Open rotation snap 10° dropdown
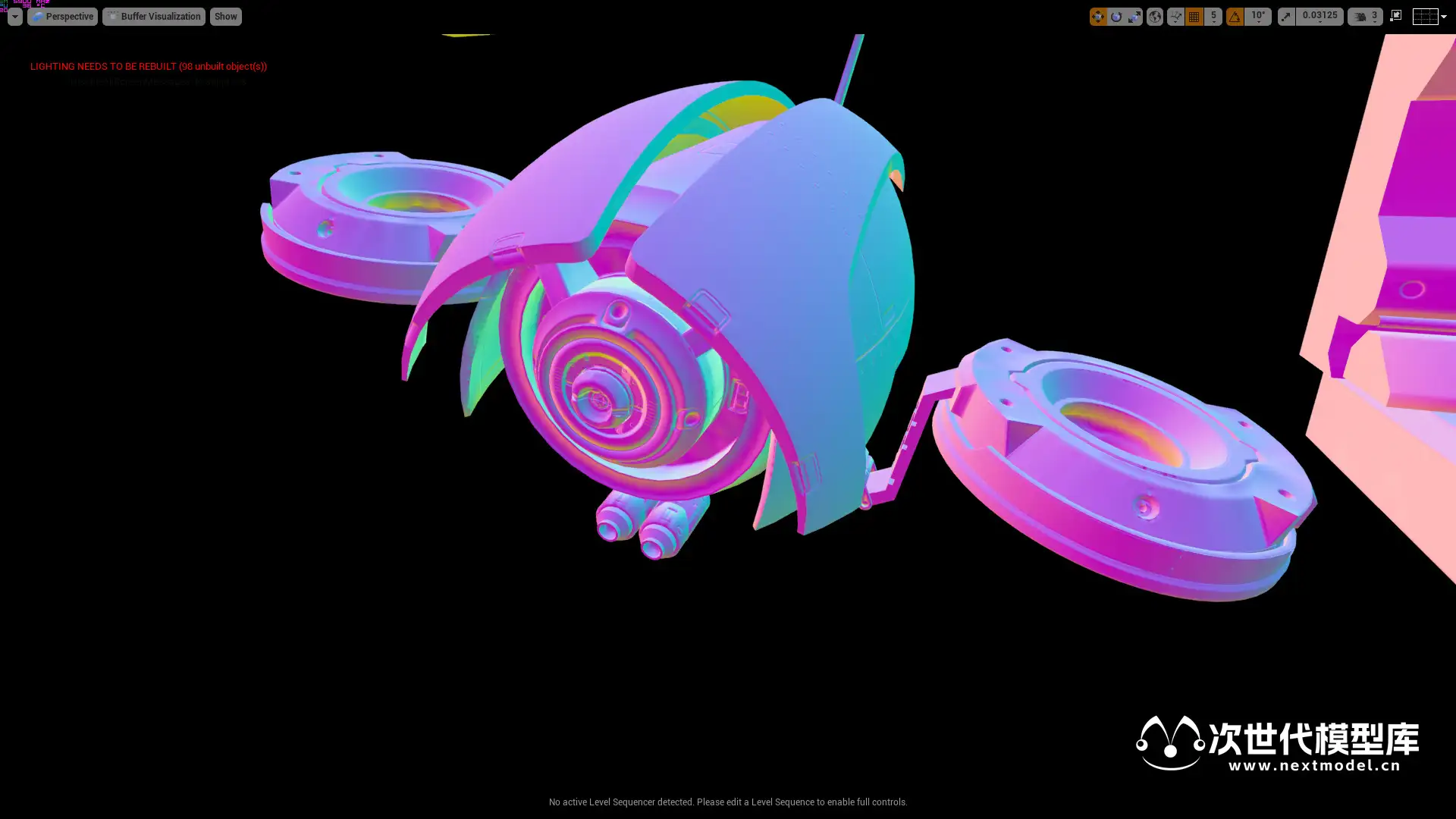Viewport: 1456px width, 819px height. coord(1258,16)
